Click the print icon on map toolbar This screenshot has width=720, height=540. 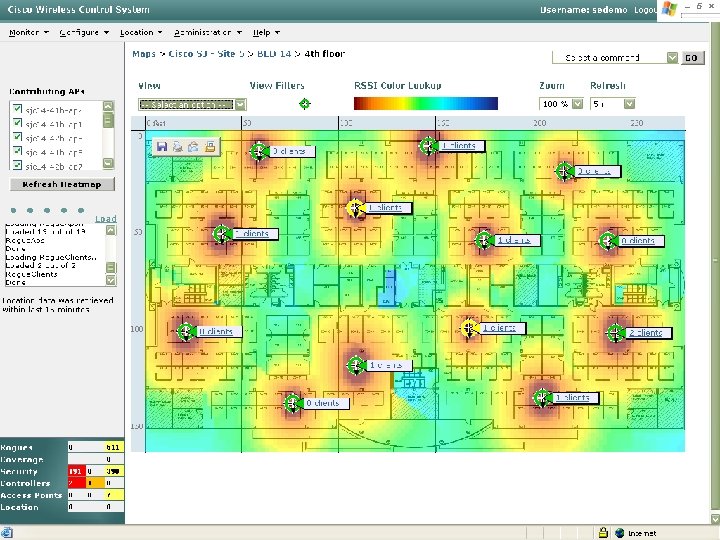tap(177, 147)
